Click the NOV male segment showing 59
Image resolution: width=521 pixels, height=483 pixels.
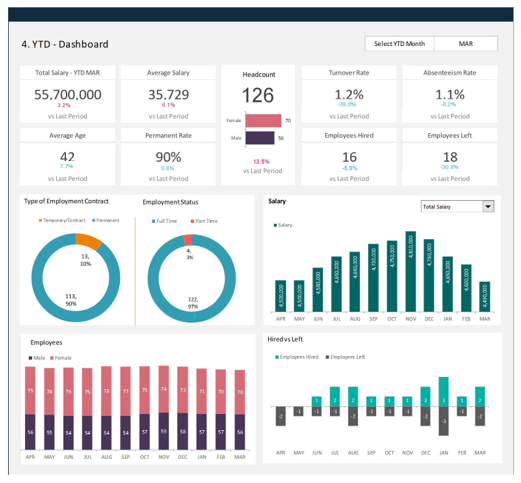(x=164, y=431)
